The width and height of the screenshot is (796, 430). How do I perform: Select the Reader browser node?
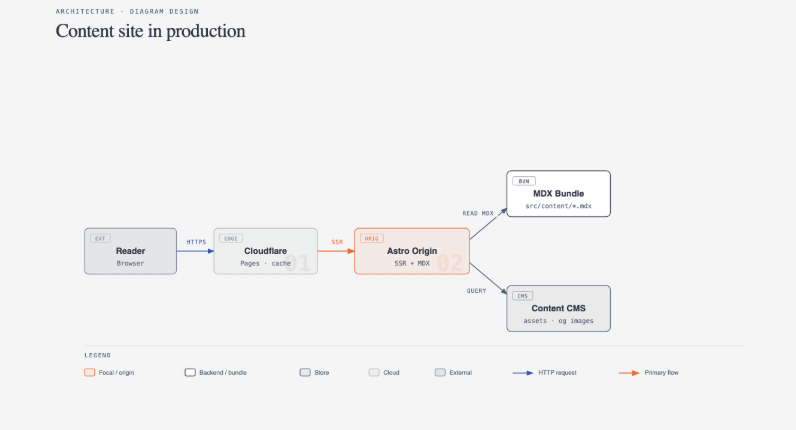click(130, 251)
